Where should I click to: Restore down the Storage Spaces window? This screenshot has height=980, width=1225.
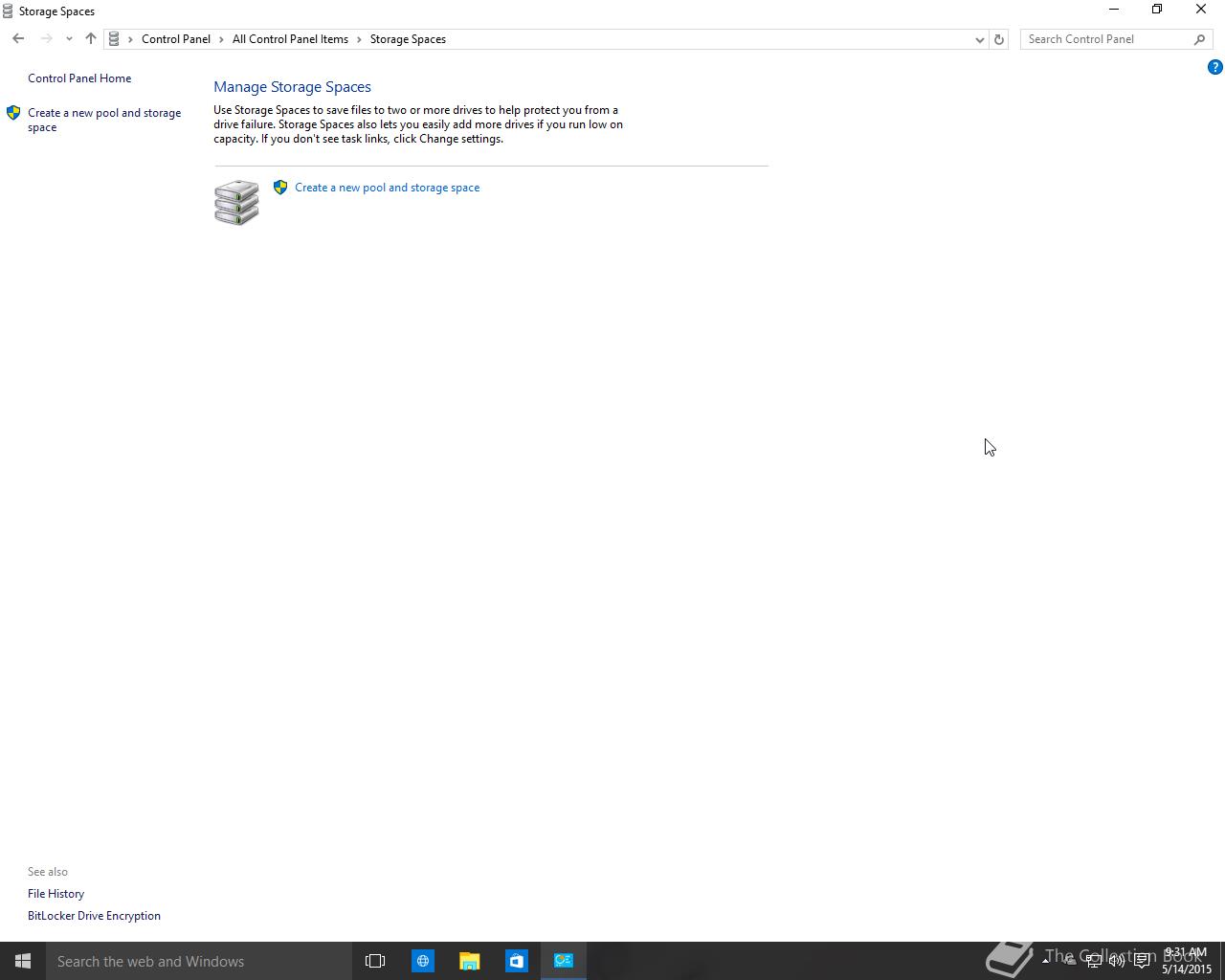tap(1157, 10)
